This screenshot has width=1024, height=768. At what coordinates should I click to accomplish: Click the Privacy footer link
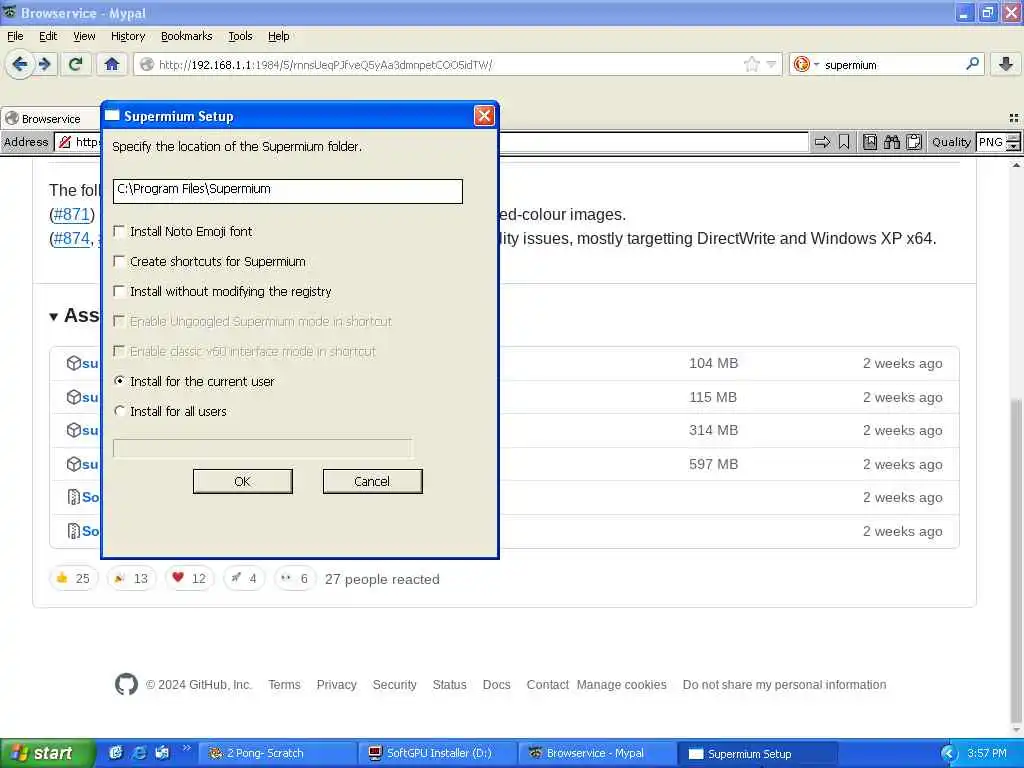click(336, 684)
